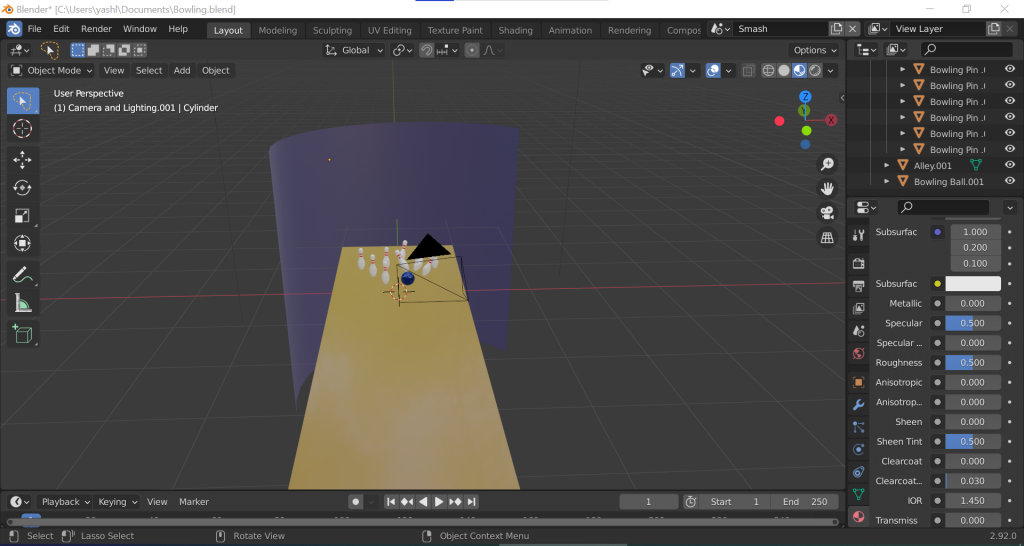Open the Tool properties tab

(x=859, y=236)
